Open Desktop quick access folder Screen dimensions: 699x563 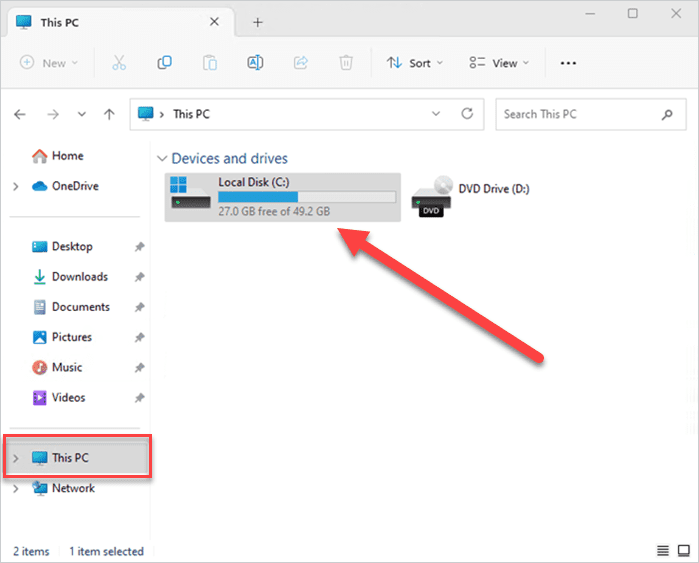point(62,247)
